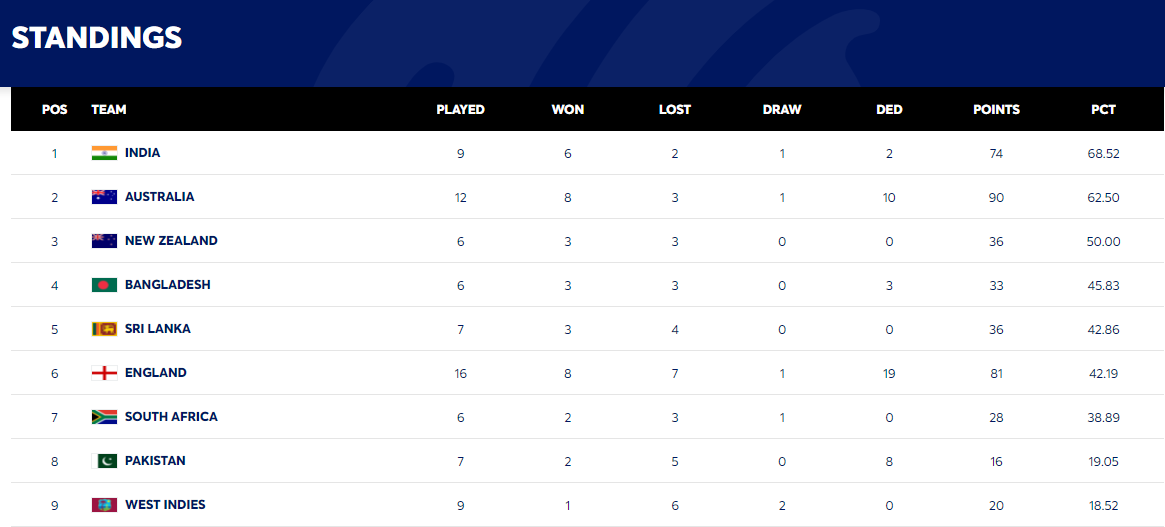
Task: Open the WEST INDIES team name
Action: point(165,505)
